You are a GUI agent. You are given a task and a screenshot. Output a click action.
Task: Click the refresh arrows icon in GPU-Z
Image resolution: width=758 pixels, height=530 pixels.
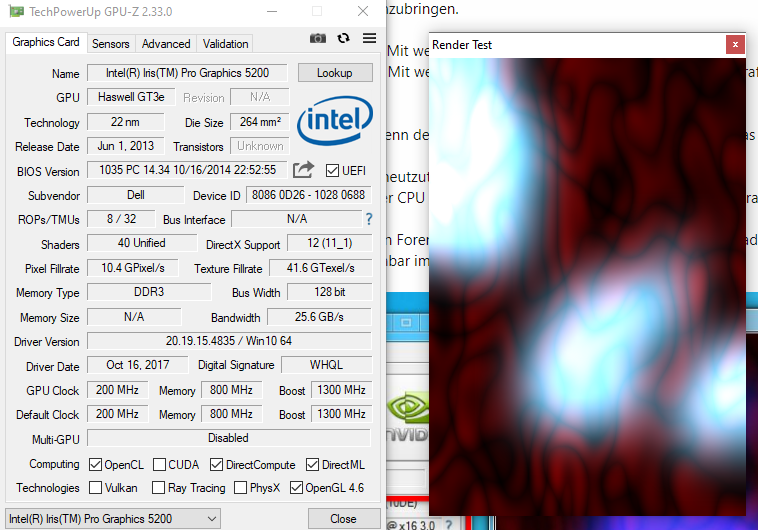pyautogui.click(x=343, y=38)
